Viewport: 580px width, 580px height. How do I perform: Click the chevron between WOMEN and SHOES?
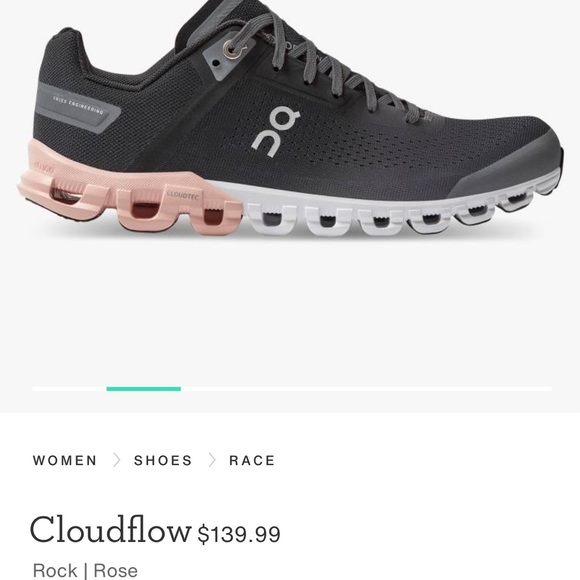[x=117, y=460]
